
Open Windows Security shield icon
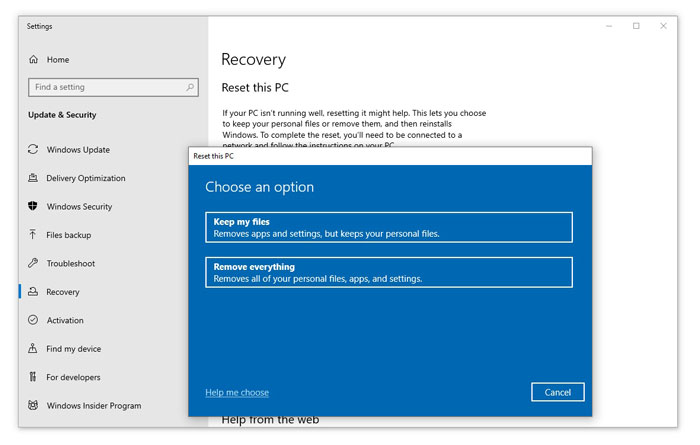pos(33,207)
